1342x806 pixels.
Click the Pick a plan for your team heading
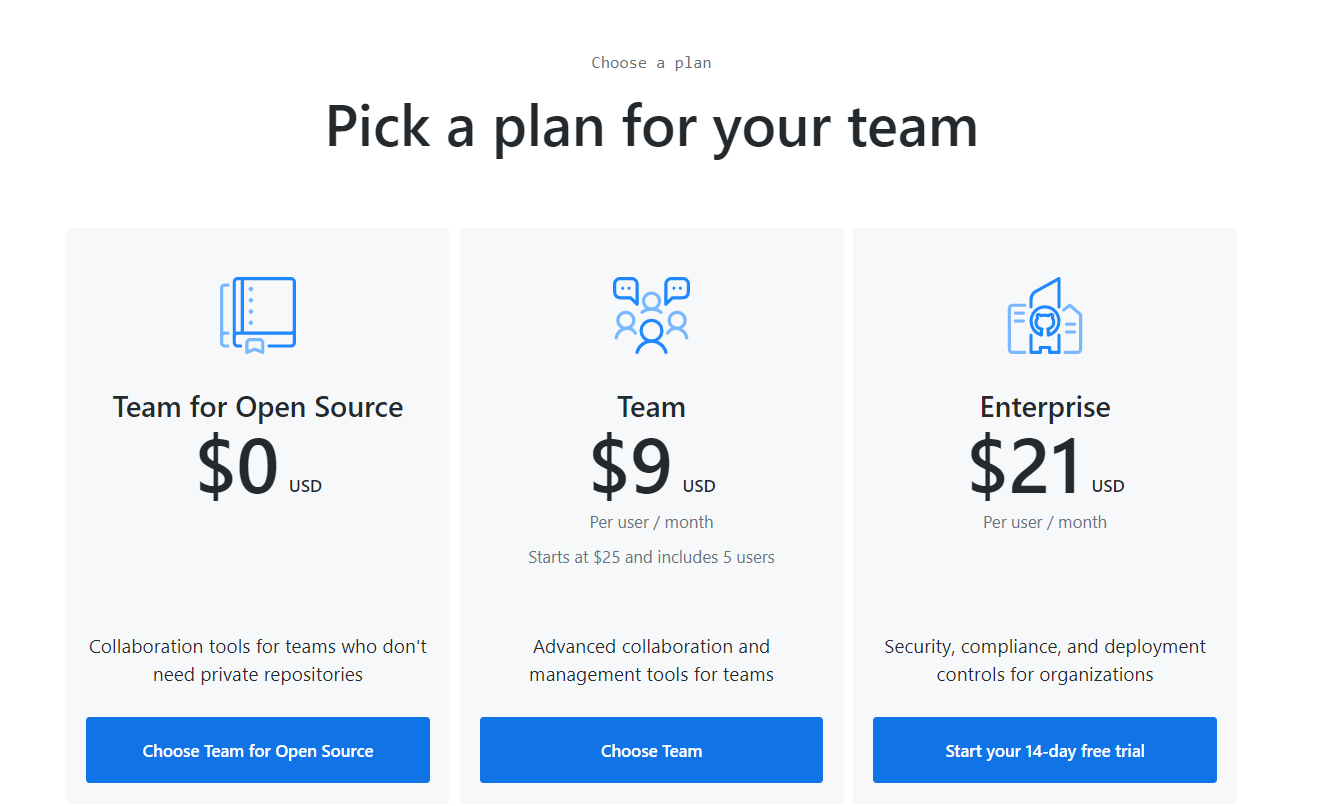pyautogui.click(x=651, y=127)
